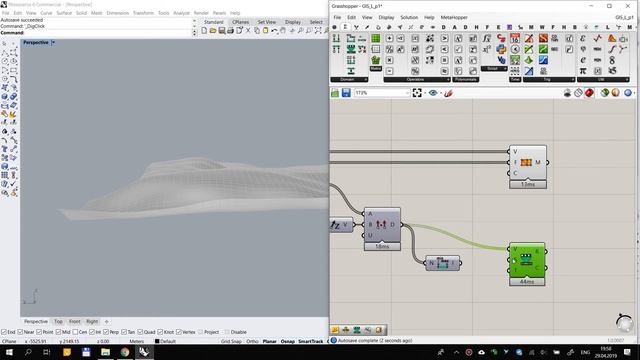Select the Pi constant component icon
This screenshot has width=640, height=360.
pos(583,71)
